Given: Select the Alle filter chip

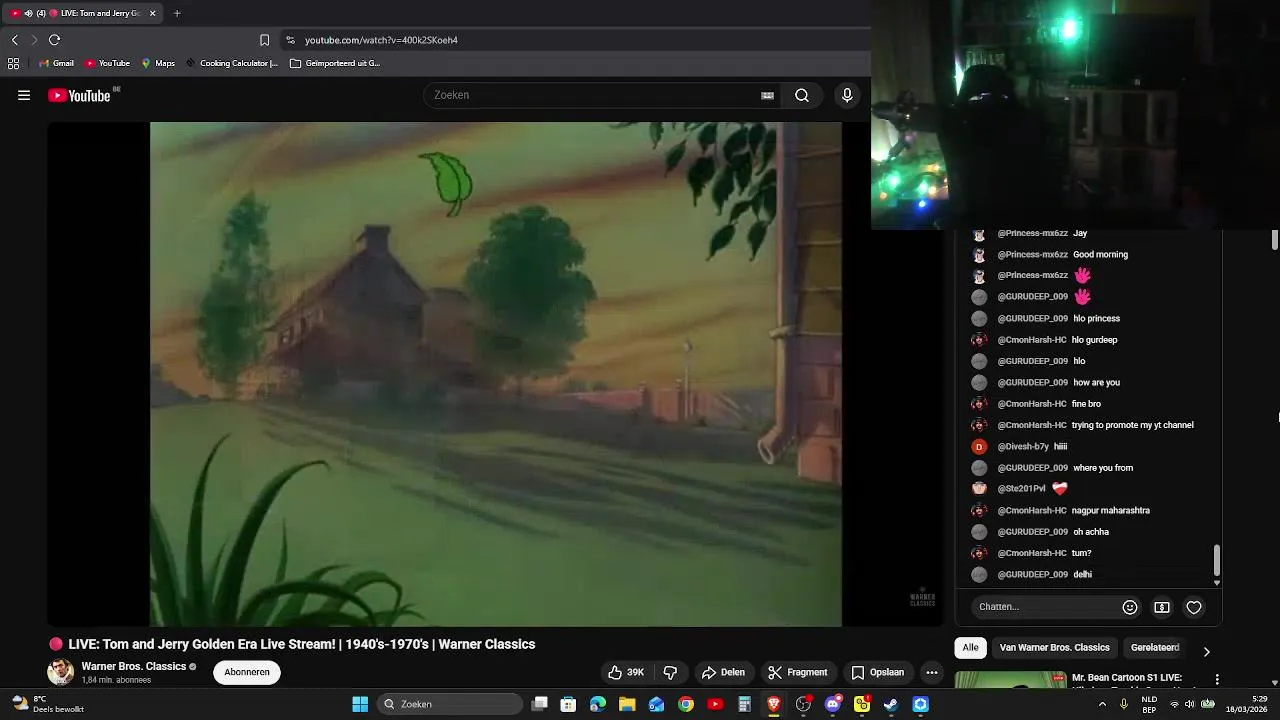Looking at the screenshot, I should [970, 648].
